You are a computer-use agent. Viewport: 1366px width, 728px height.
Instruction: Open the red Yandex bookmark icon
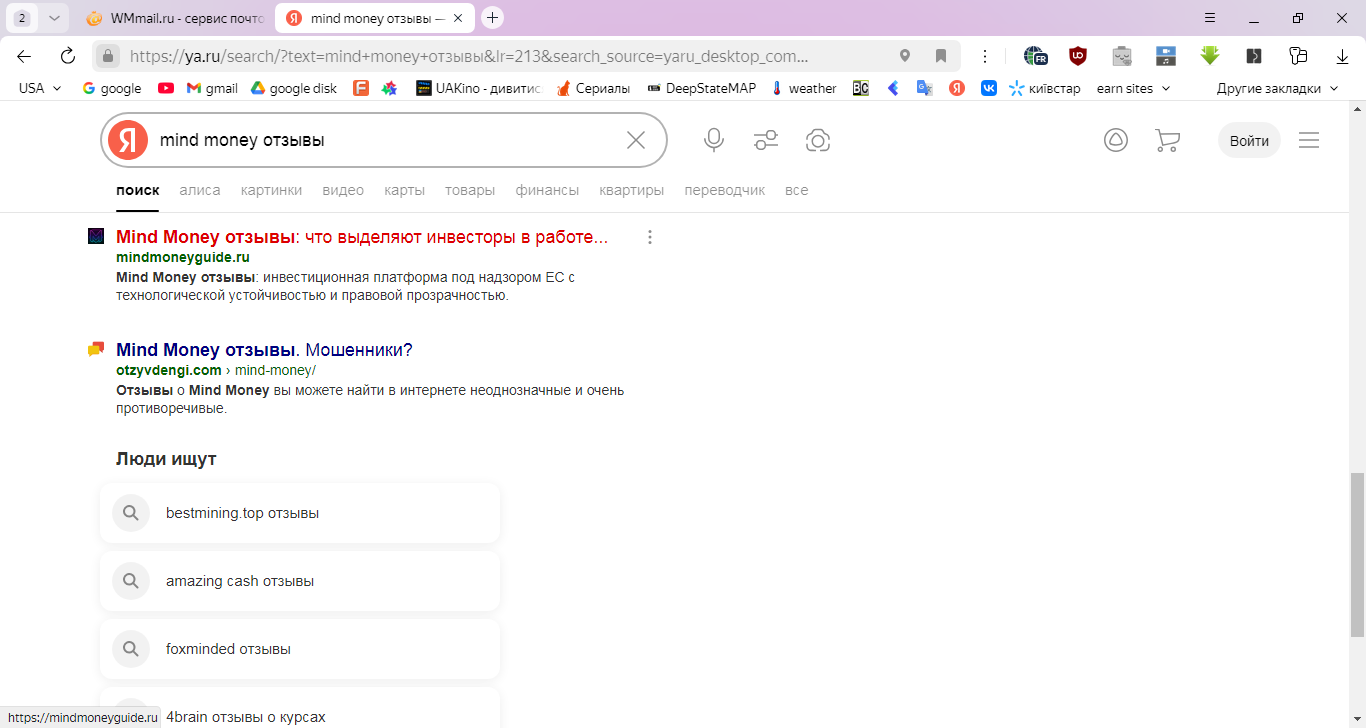tap(957, 88)
